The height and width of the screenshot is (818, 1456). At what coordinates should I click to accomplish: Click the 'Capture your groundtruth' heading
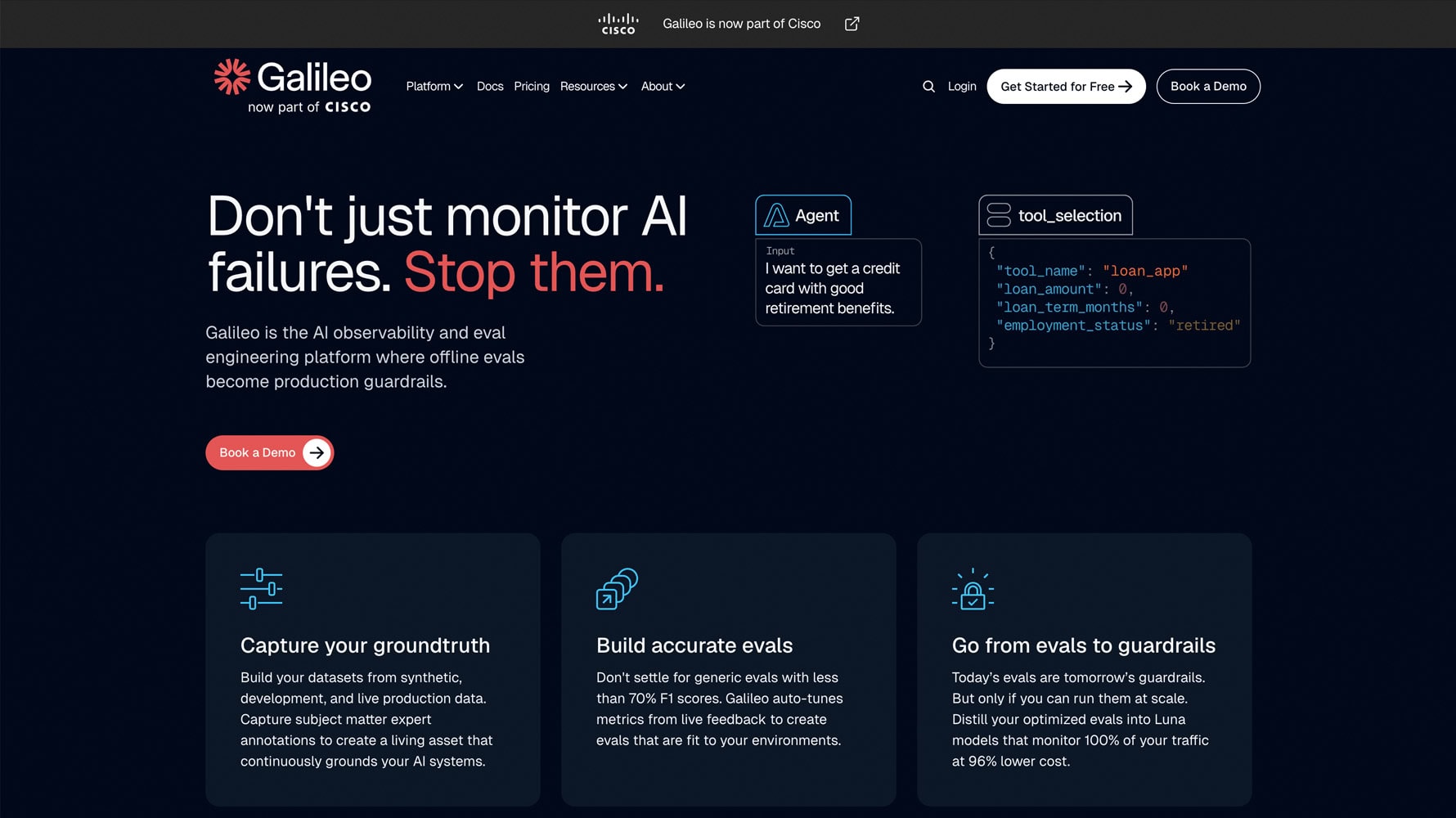click(365, 645)
